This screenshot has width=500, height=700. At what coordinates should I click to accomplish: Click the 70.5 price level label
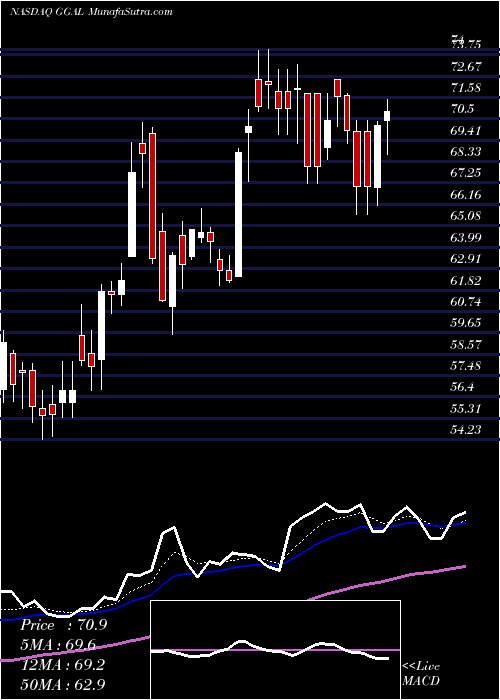pos(463,109)
